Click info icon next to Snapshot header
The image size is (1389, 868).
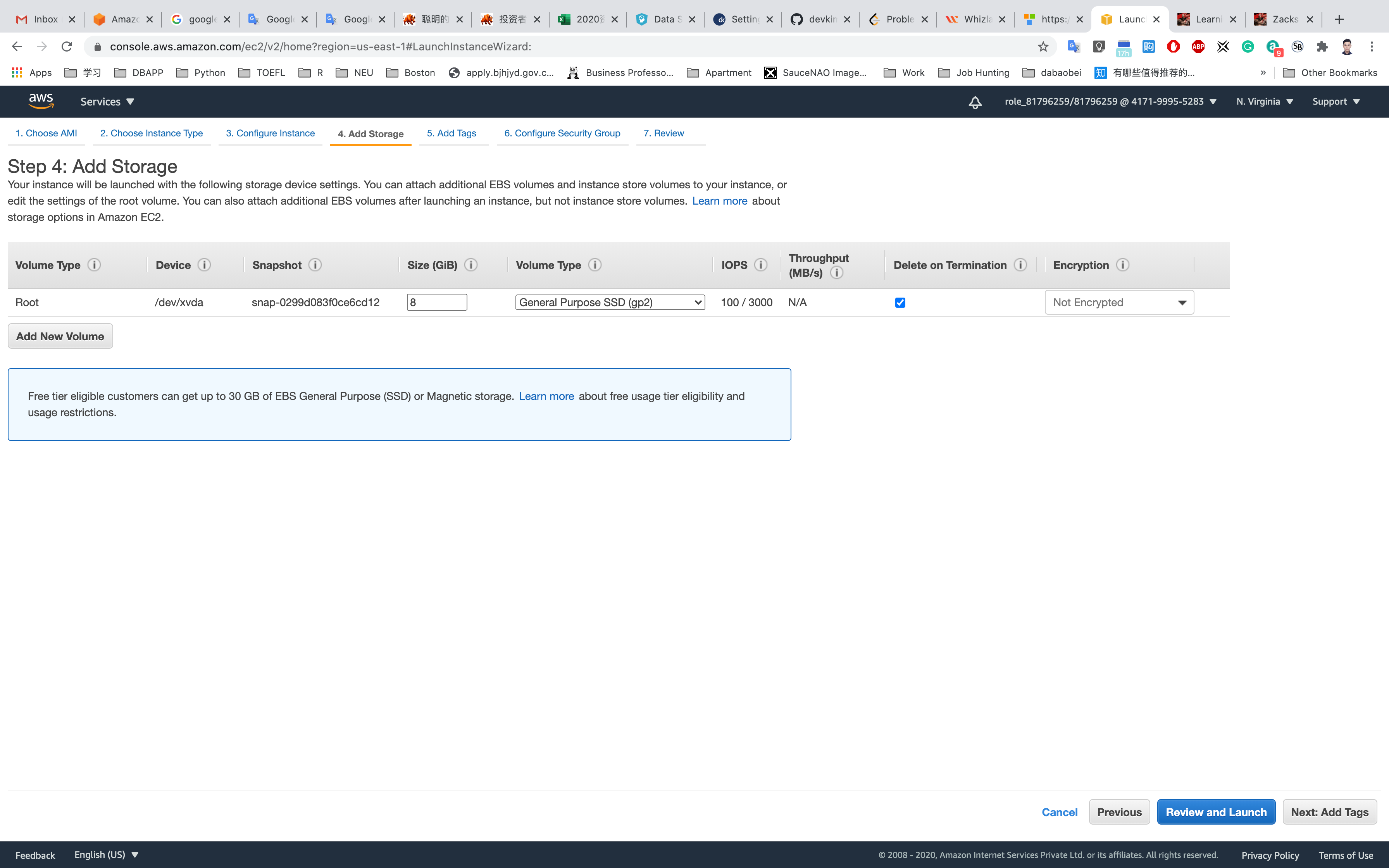coord(315,265)
